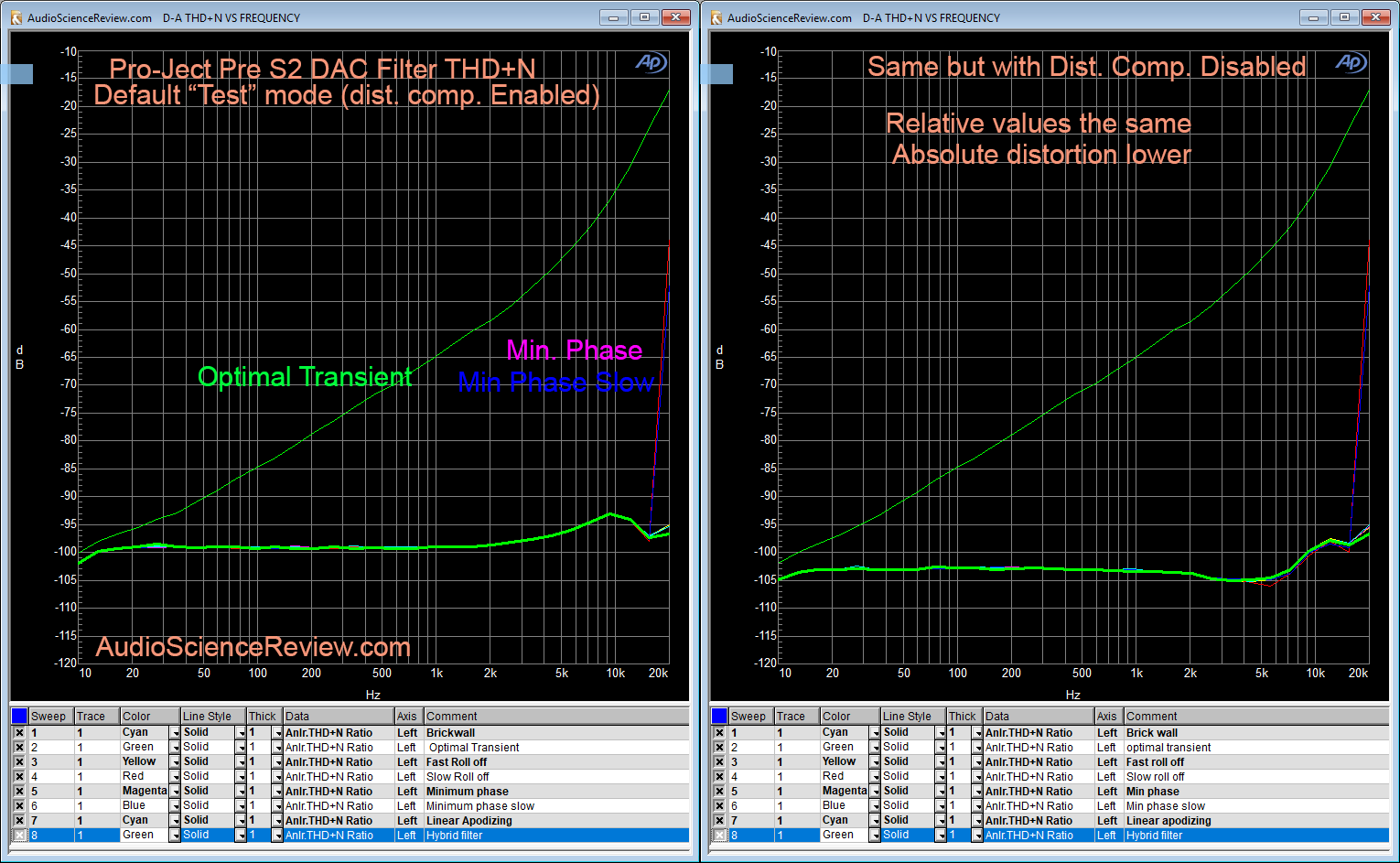Toggle right window Linear apodizing checkbox
The width and height of the screenshot is (1400, 863).
(719, 821)
